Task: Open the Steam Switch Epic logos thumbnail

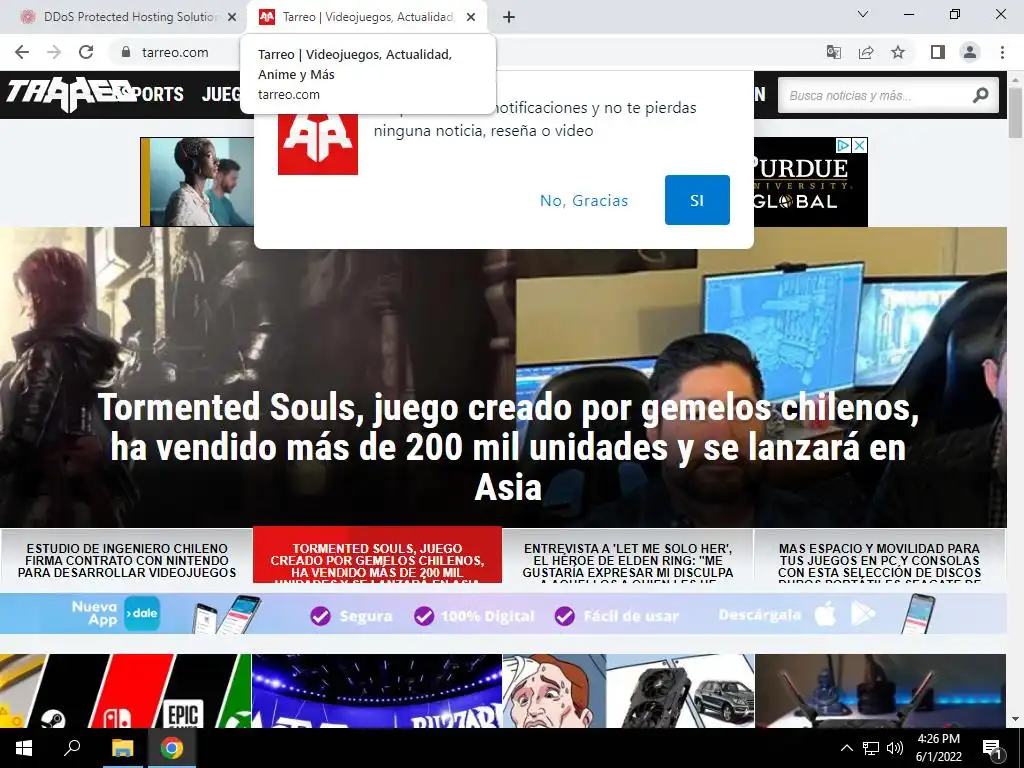Action: coord(125,691)
